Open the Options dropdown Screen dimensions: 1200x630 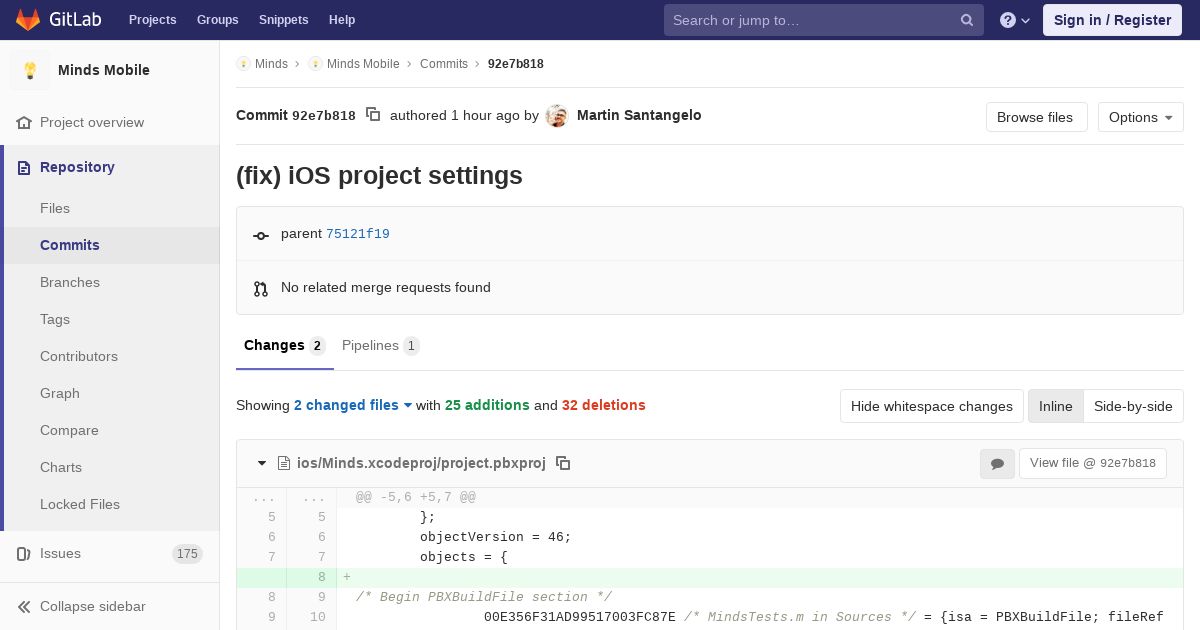pyautogui.click(x=1141, y=117)
